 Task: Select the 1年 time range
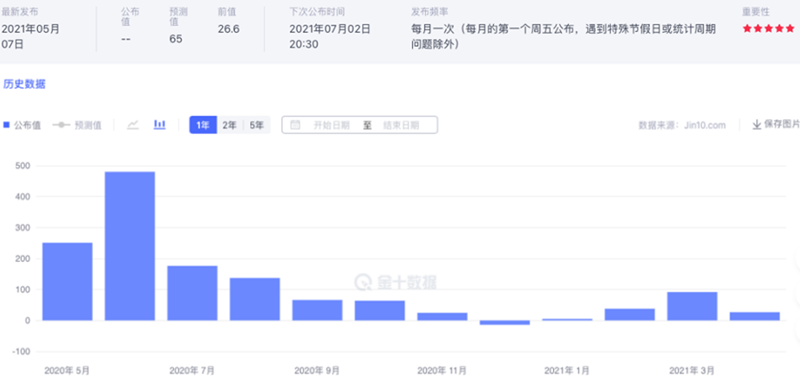click(x=203, y=125)
